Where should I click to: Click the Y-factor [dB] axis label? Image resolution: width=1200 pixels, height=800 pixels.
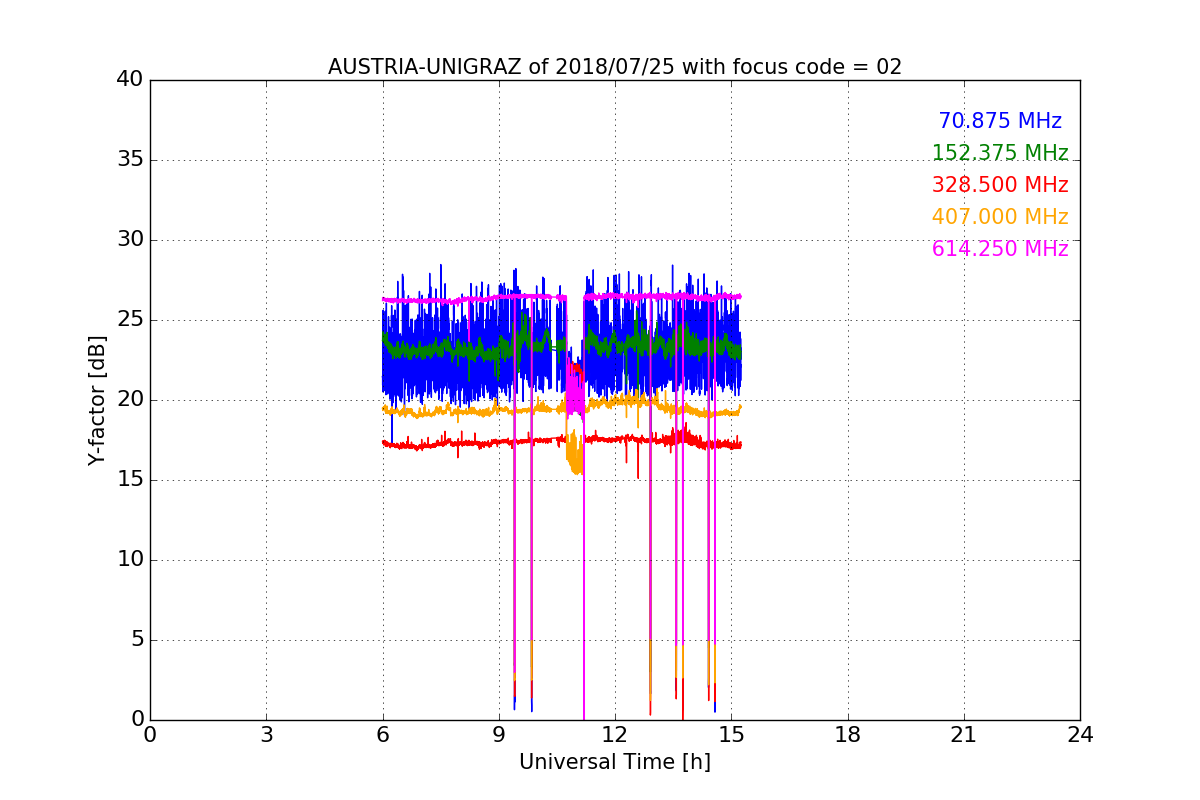coord(97,400)
